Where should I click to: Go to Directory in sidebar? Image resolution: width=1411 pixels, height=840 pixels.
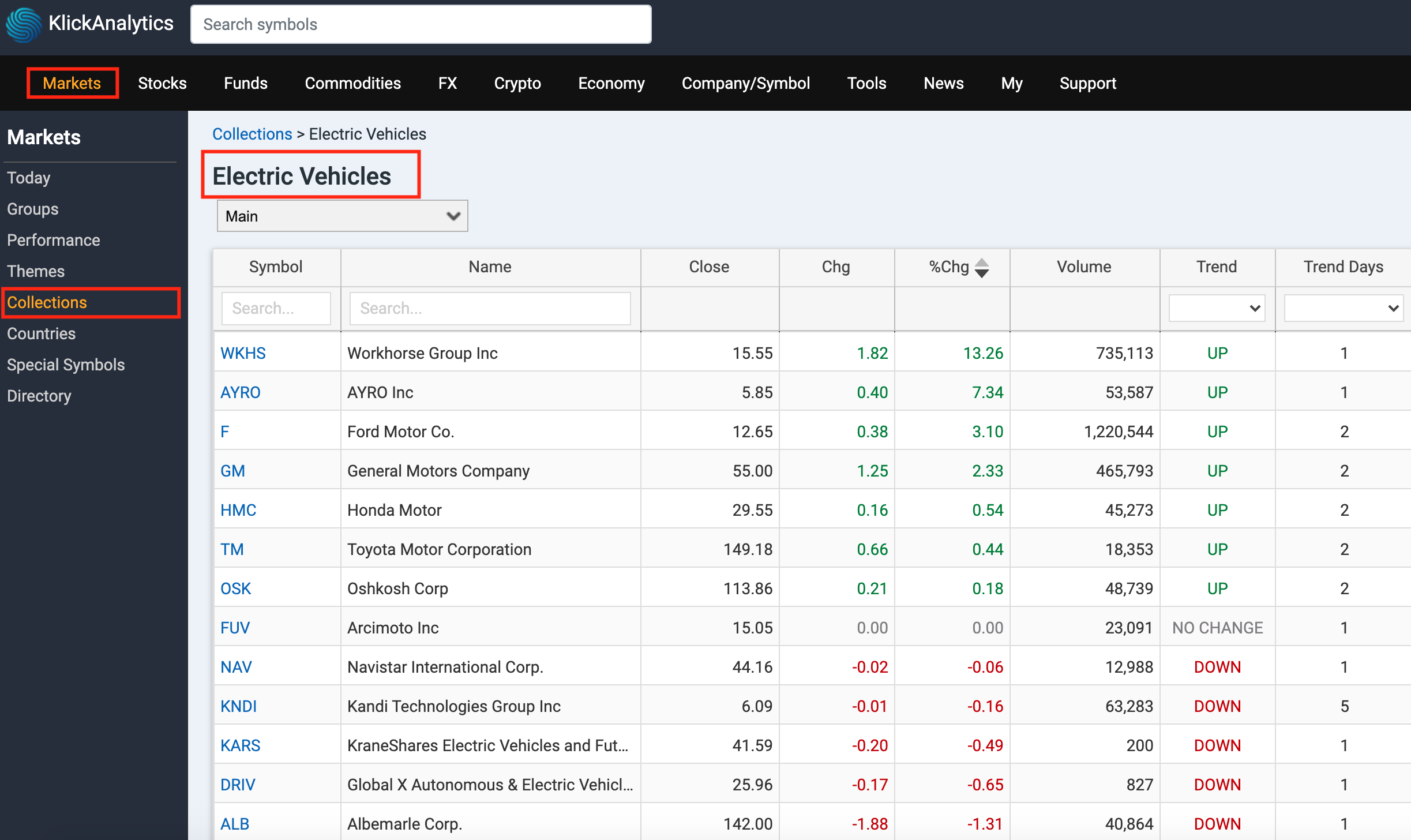pos(39,396)
